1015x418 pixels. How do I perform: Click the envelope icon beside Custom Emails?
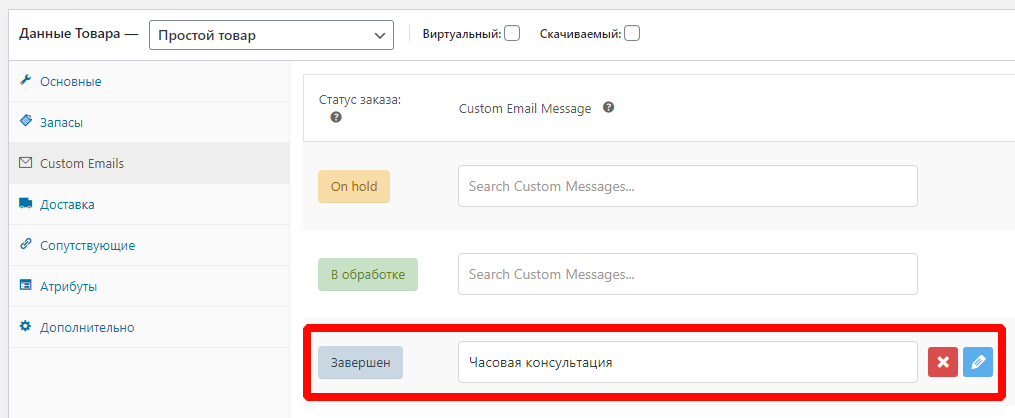(26, 163)
